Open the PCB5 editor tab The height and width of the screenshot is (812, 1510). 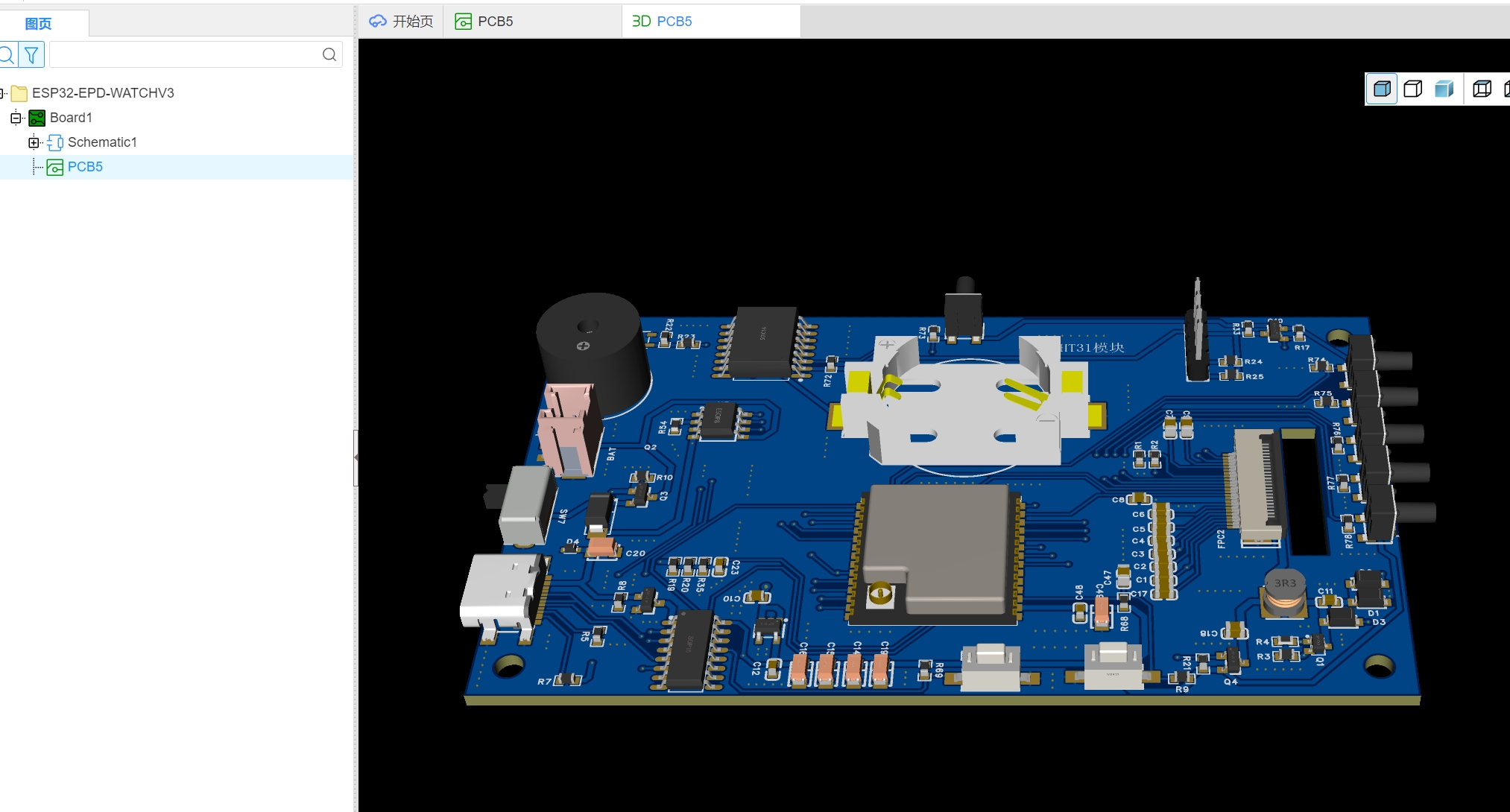point(495,22)
